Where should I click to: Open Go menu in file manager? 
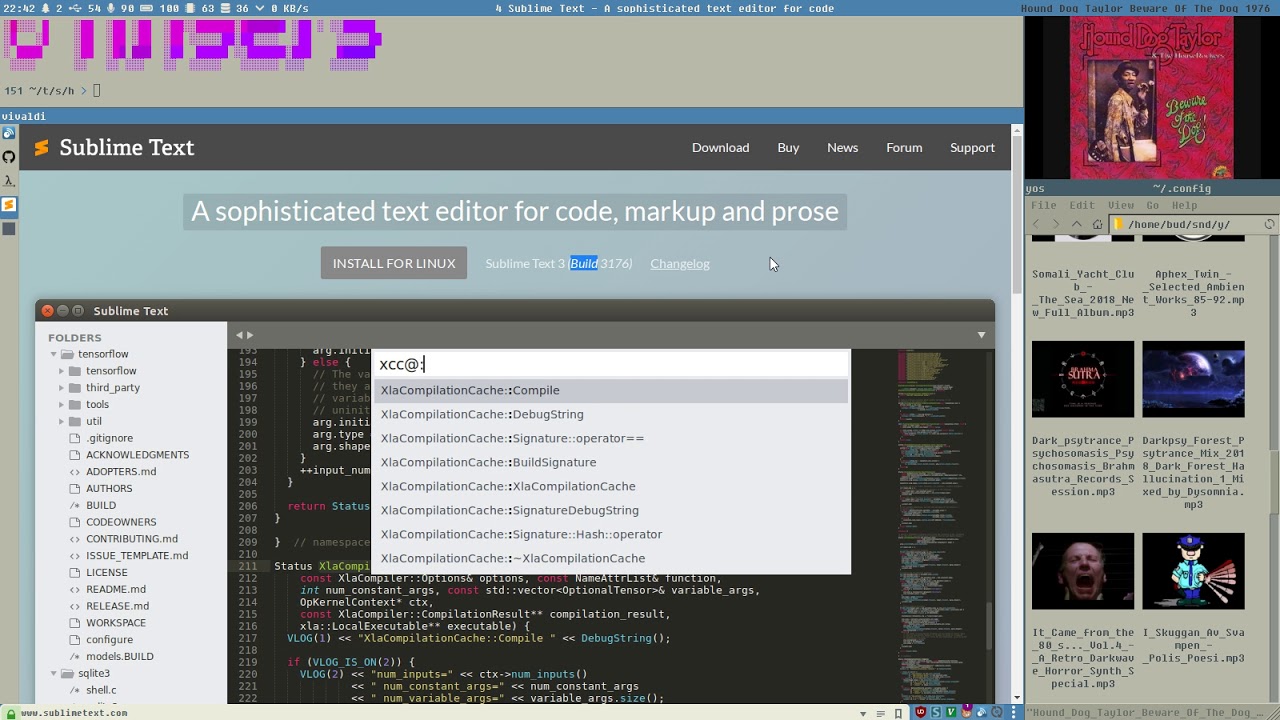tap(1153, 206)
